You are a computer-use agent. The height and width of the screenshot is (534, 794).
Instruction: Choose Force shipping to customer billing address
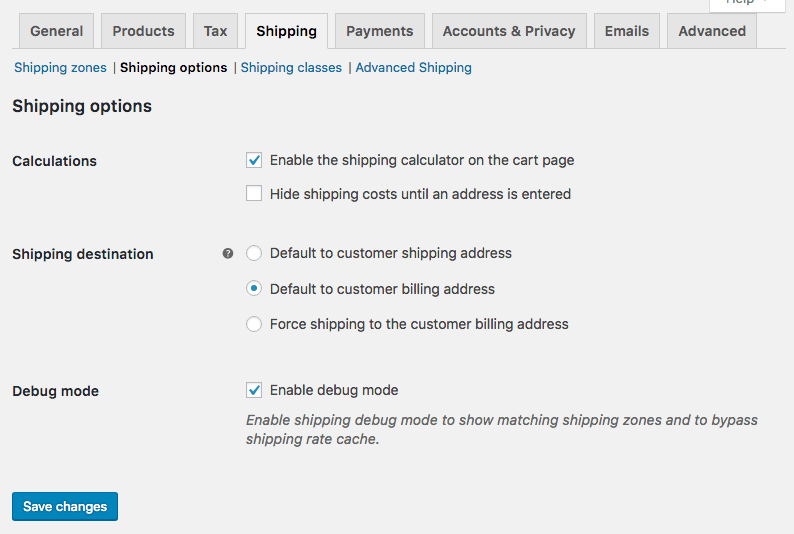(254, 324)
